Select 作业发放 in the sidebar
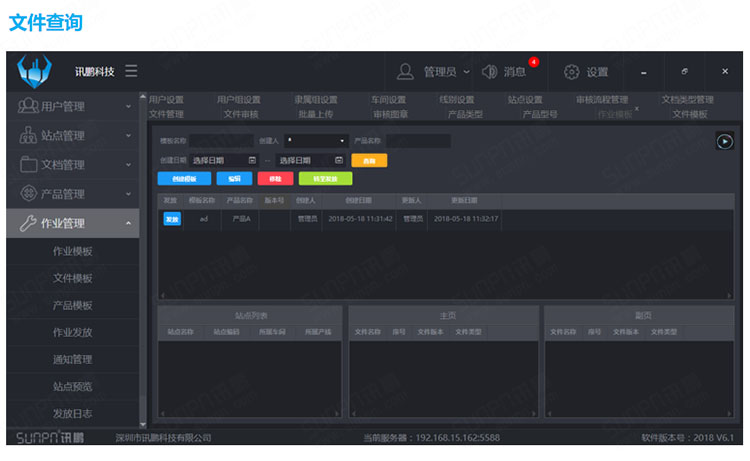 coord(73,332)
